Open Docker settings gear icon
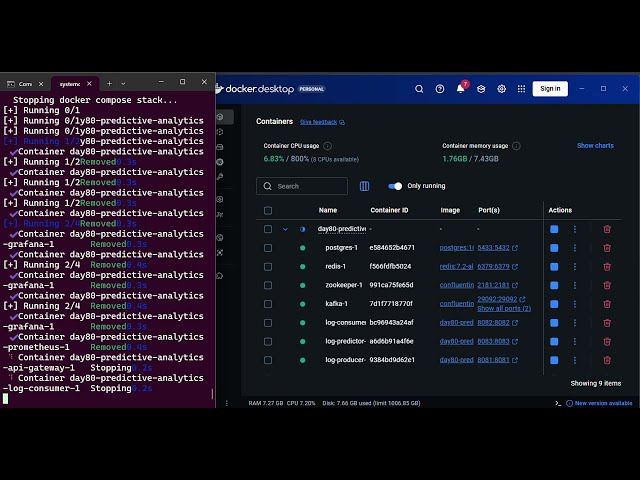This screenshot has height=480, width=640. point(501,89)
